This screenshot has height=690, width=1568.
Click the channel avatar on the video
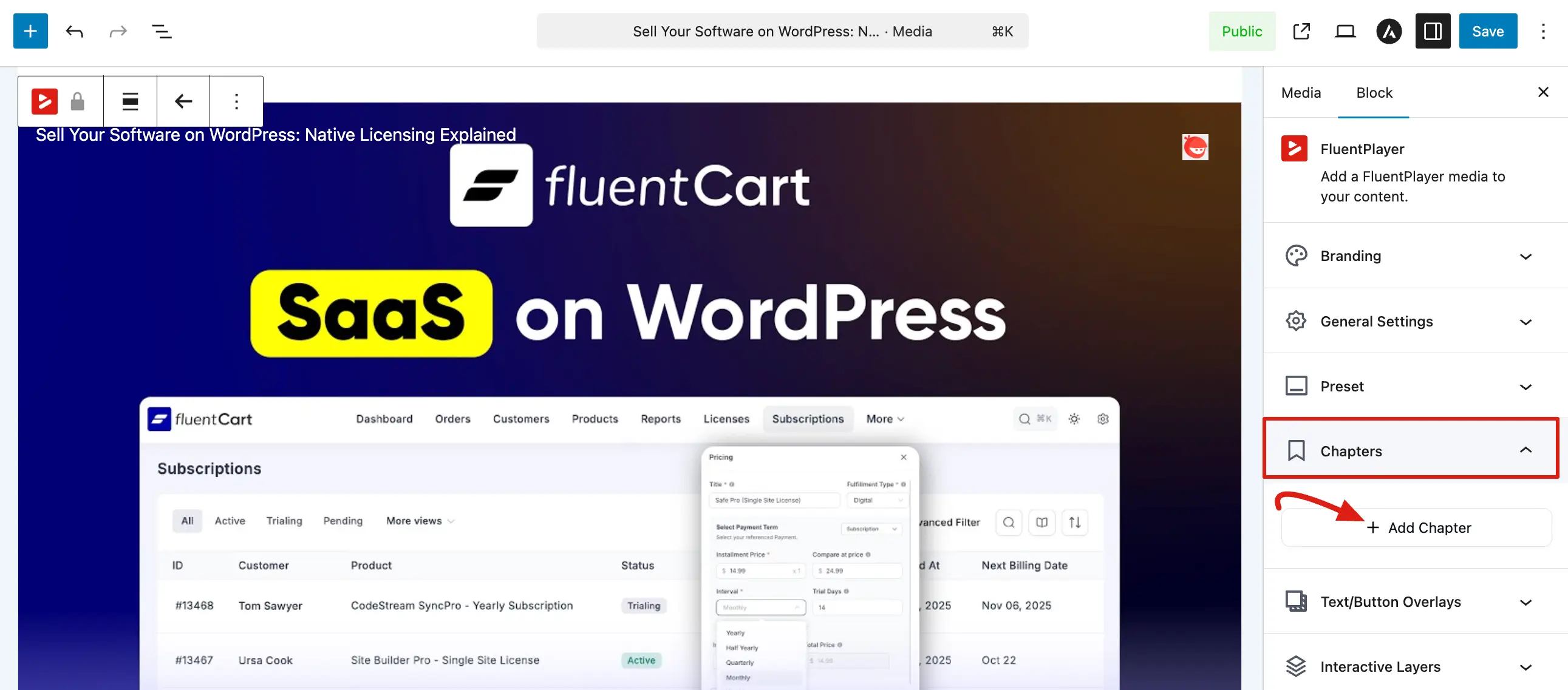click(1195, 147)
